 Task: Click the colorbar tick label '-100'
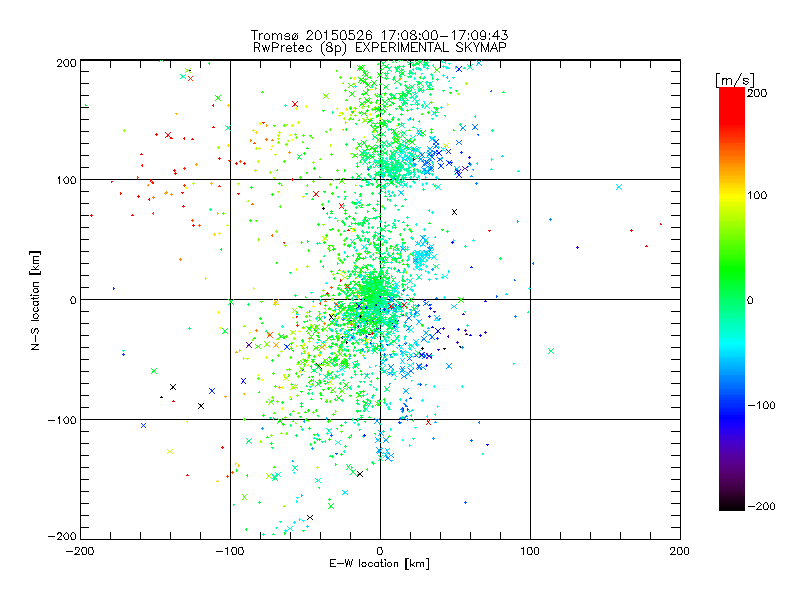pyautogui.click(x=762, y=406)
